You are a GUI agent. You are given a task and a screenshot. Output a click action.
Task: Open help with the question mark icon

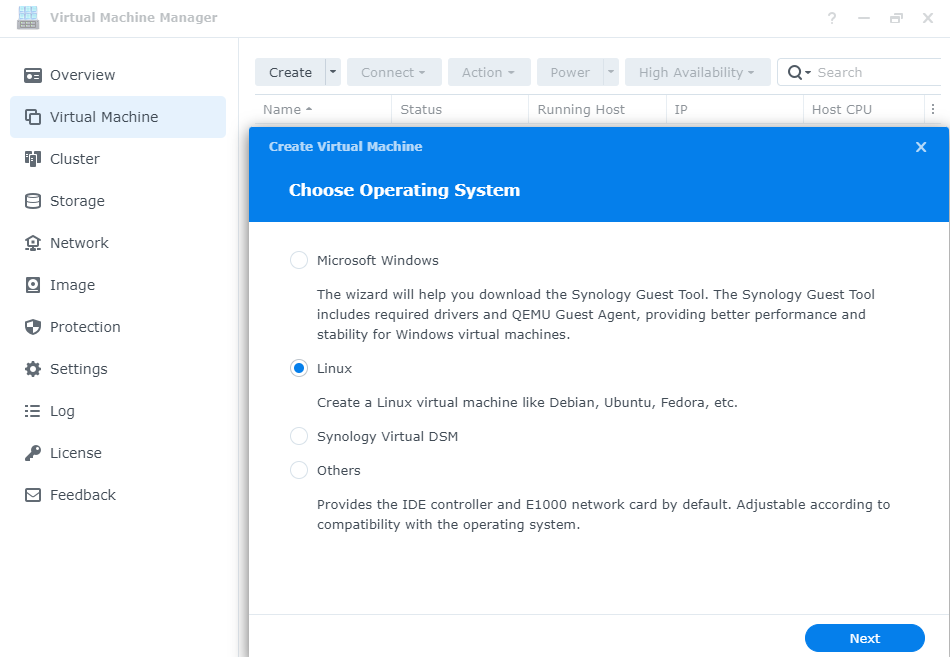tap(832, 18)
